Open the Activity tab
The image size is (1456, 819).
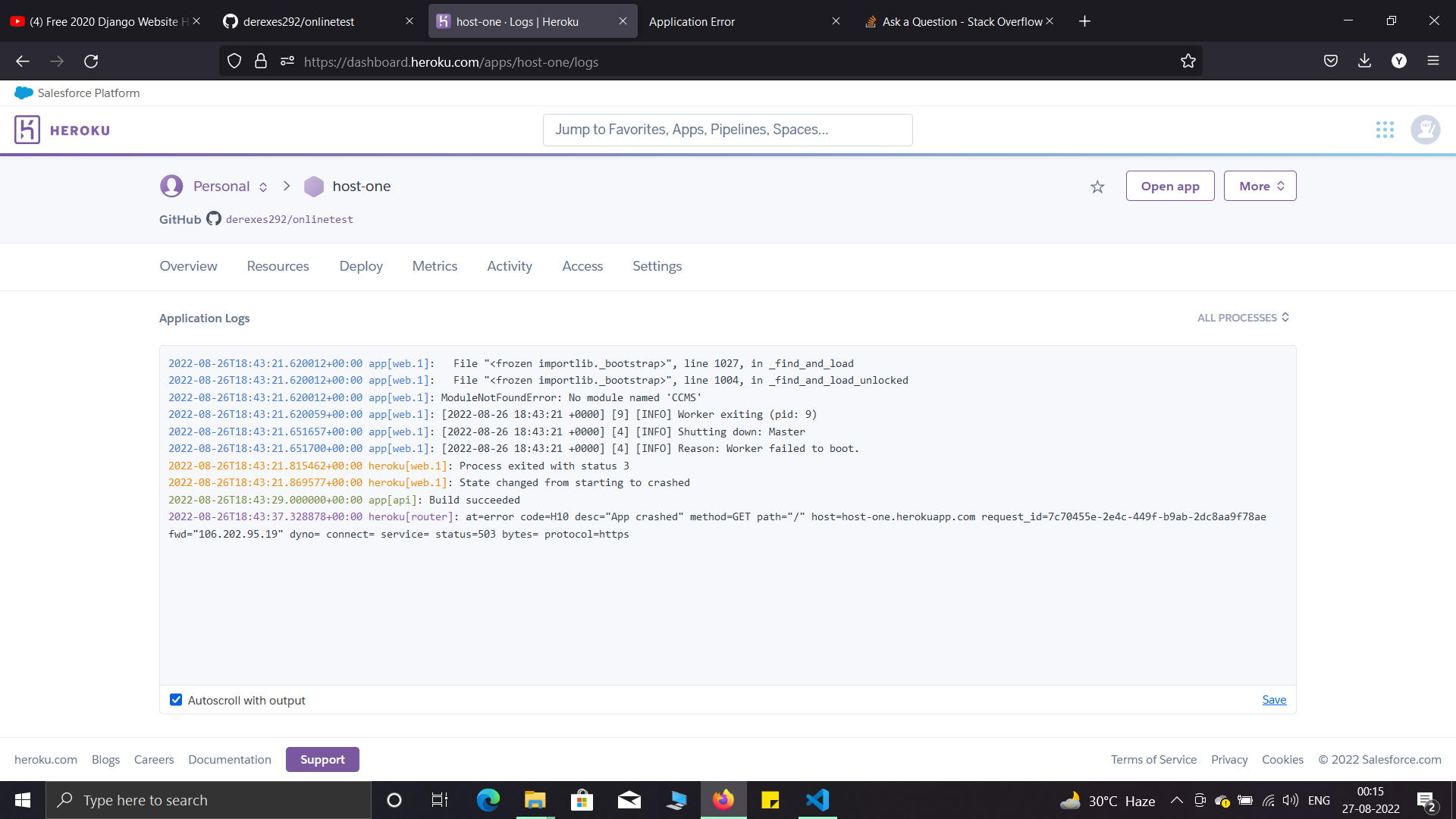point(510,266)
